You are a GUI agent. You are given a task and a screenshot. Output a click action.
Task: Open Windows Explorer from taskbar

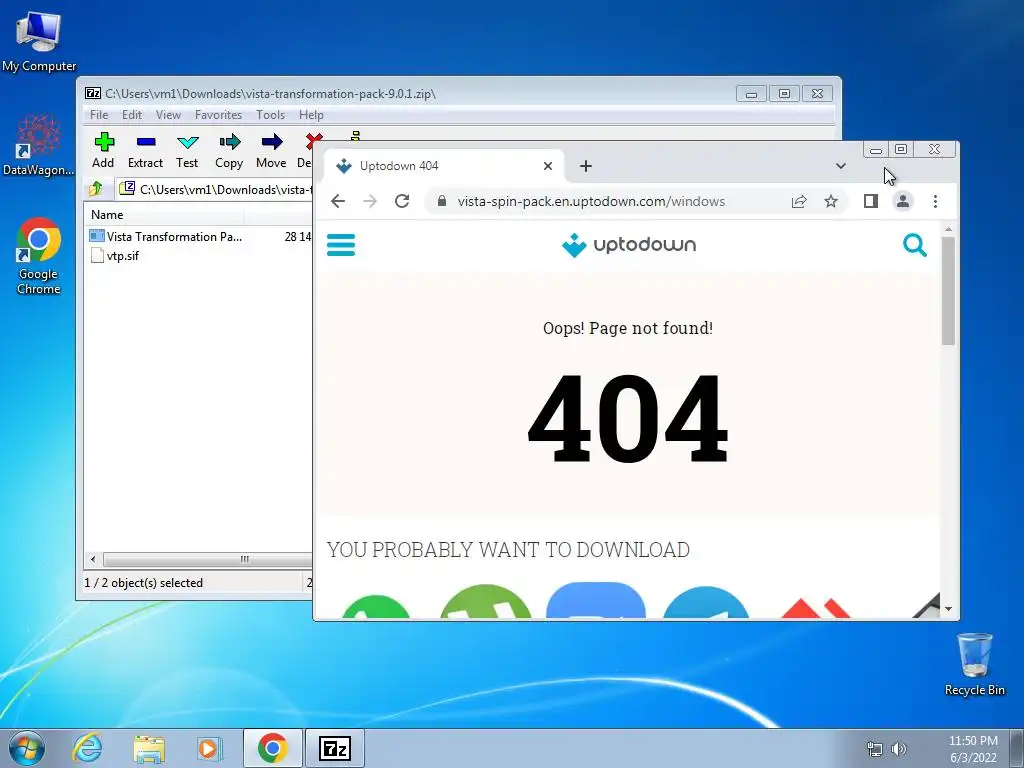coord(149,748)
